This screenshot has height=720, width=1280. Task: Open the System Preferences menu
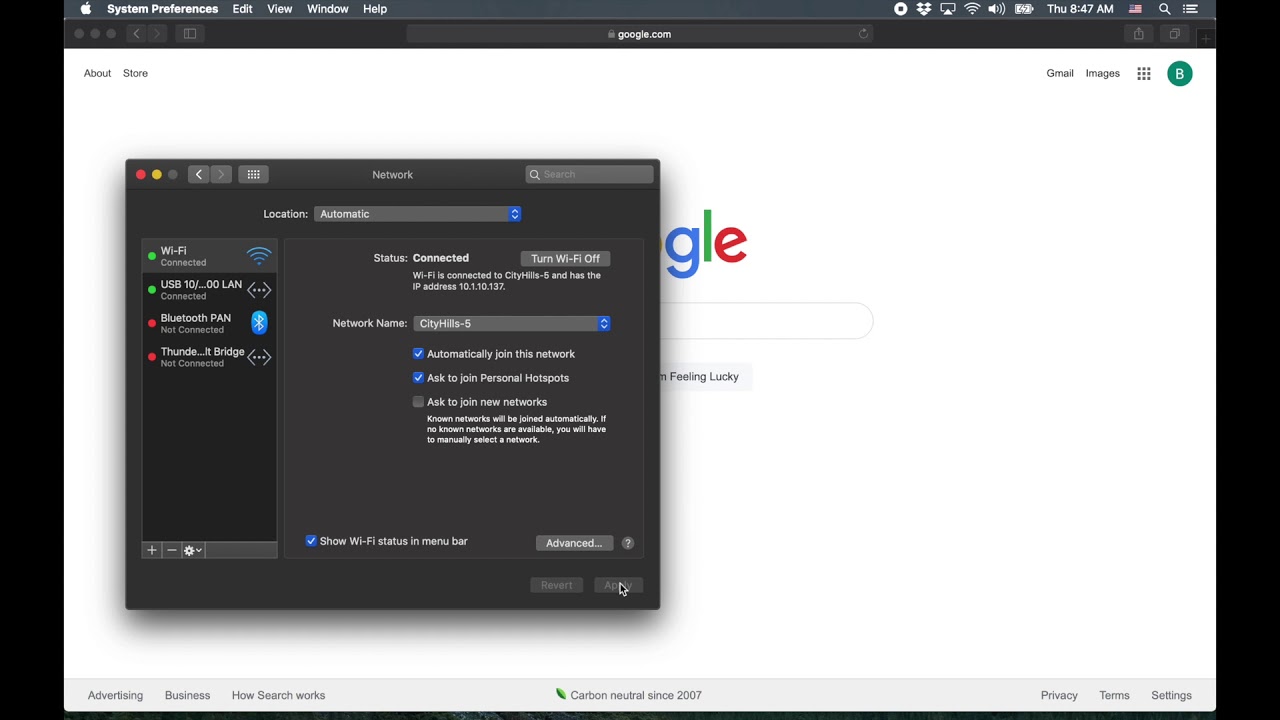(x=162, y=9)
